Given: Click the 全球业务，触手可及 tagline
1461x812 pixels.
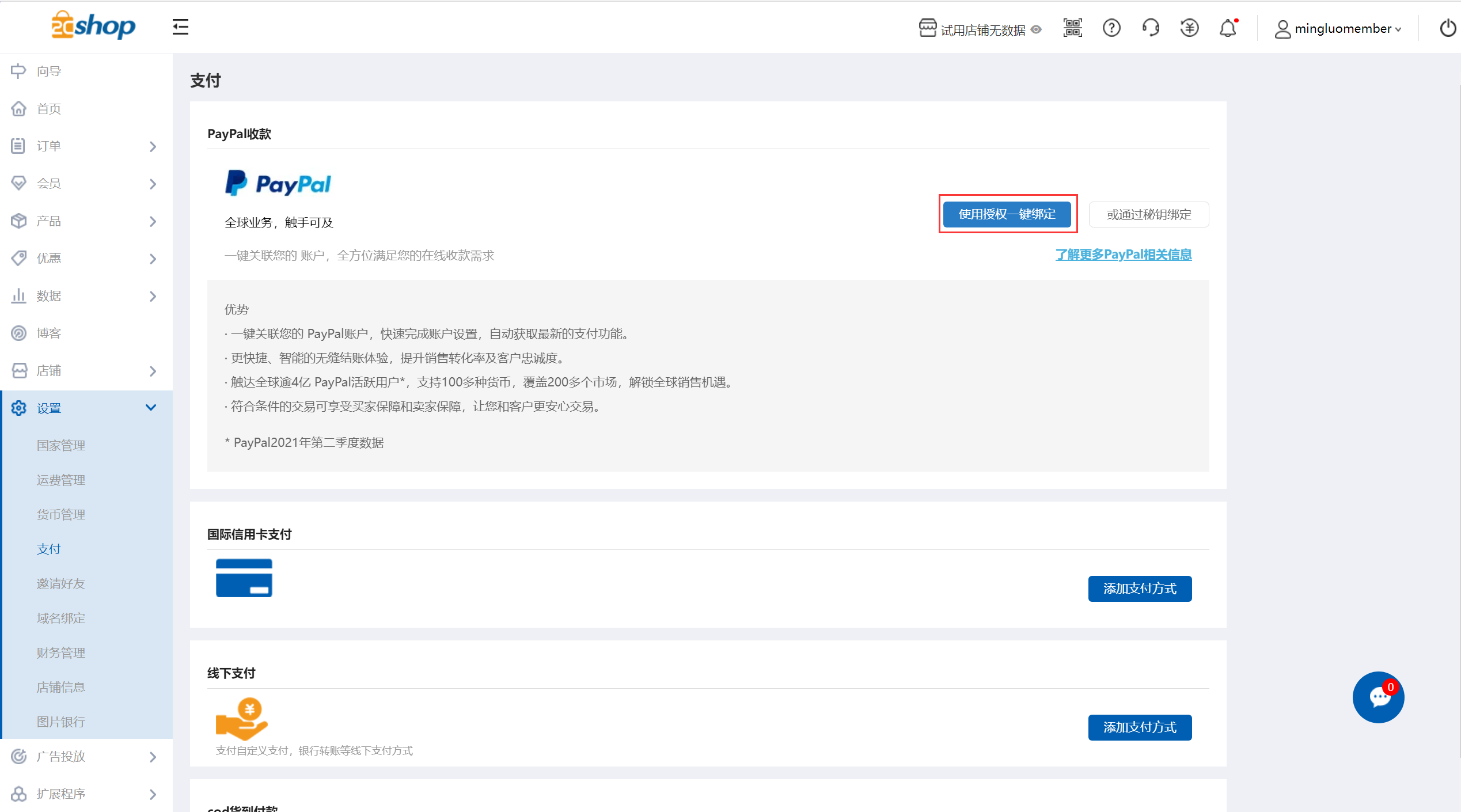Looking at the screenshot, I should [x=279, y=223].
